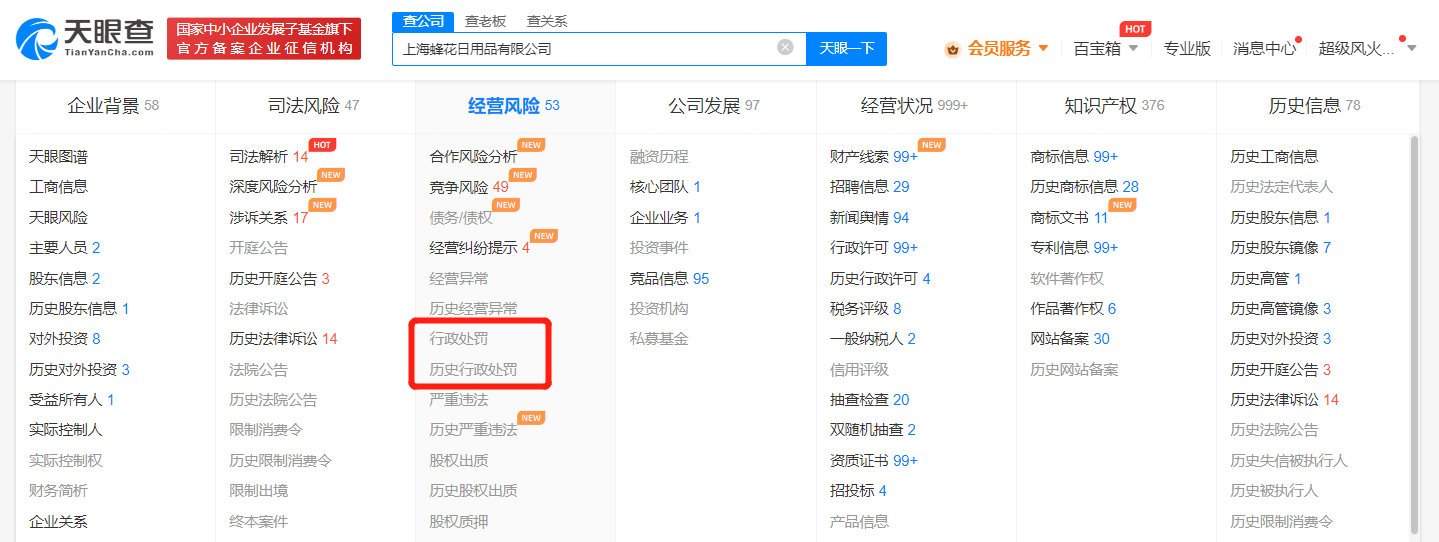
Task: Click the company name search field
Action: click(585, 48)
